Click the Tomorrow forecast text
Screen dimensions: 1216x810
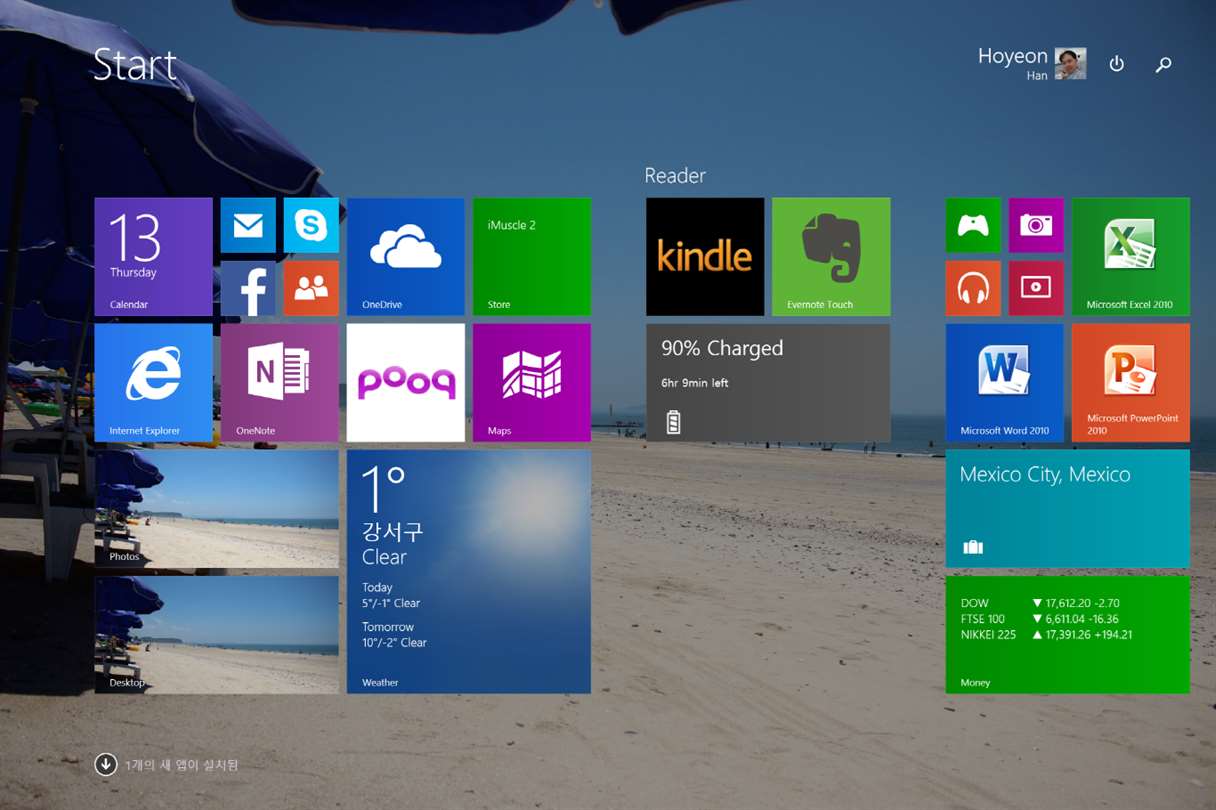pos(394,635)
